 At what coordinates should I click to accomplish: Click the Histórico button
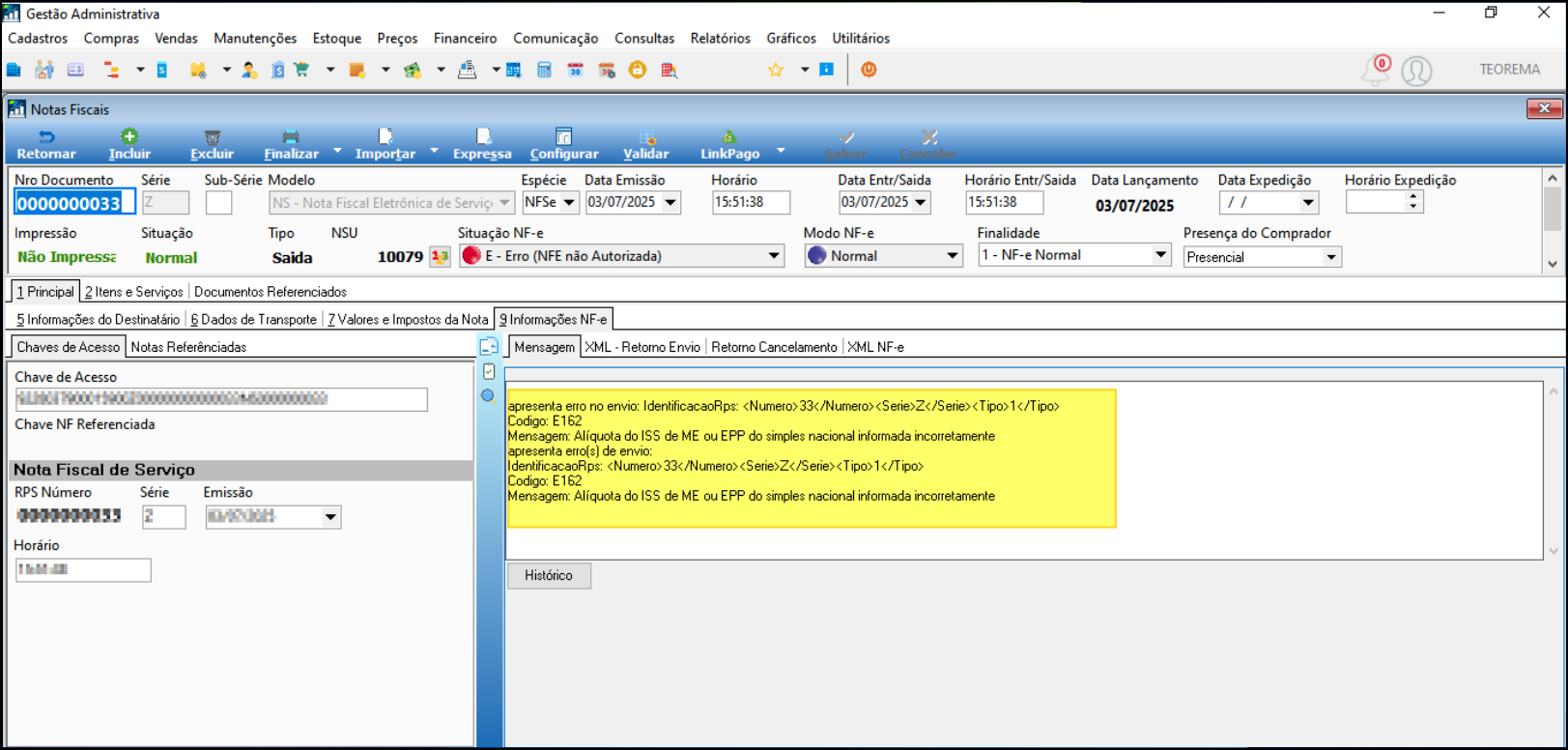click(549, 575)
